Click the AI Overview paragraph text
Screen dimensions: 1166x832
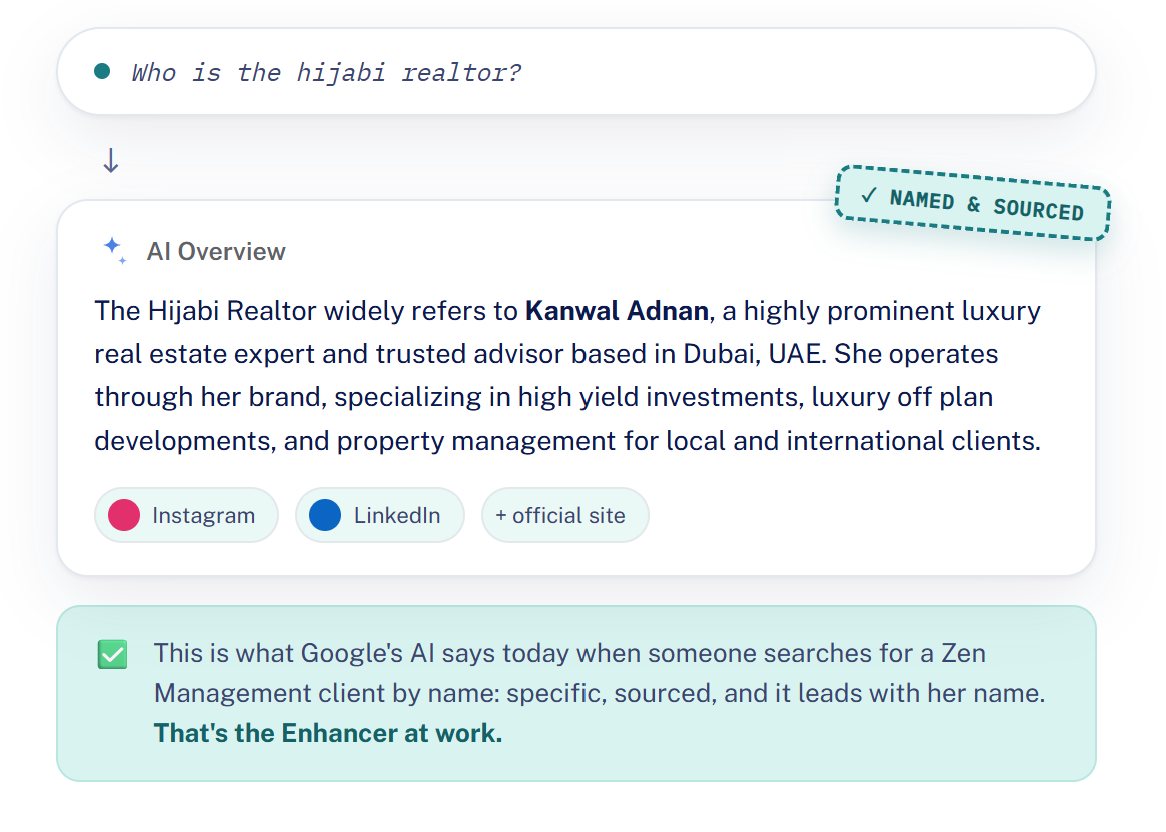point(568,375)
